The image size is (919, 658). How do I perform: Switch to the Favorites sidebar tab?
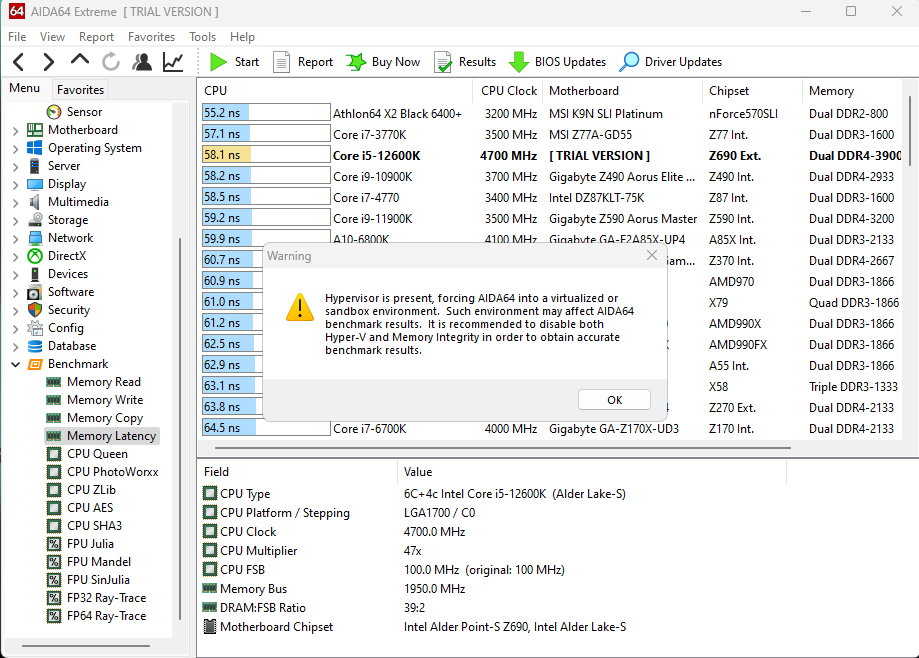(80, 90)
